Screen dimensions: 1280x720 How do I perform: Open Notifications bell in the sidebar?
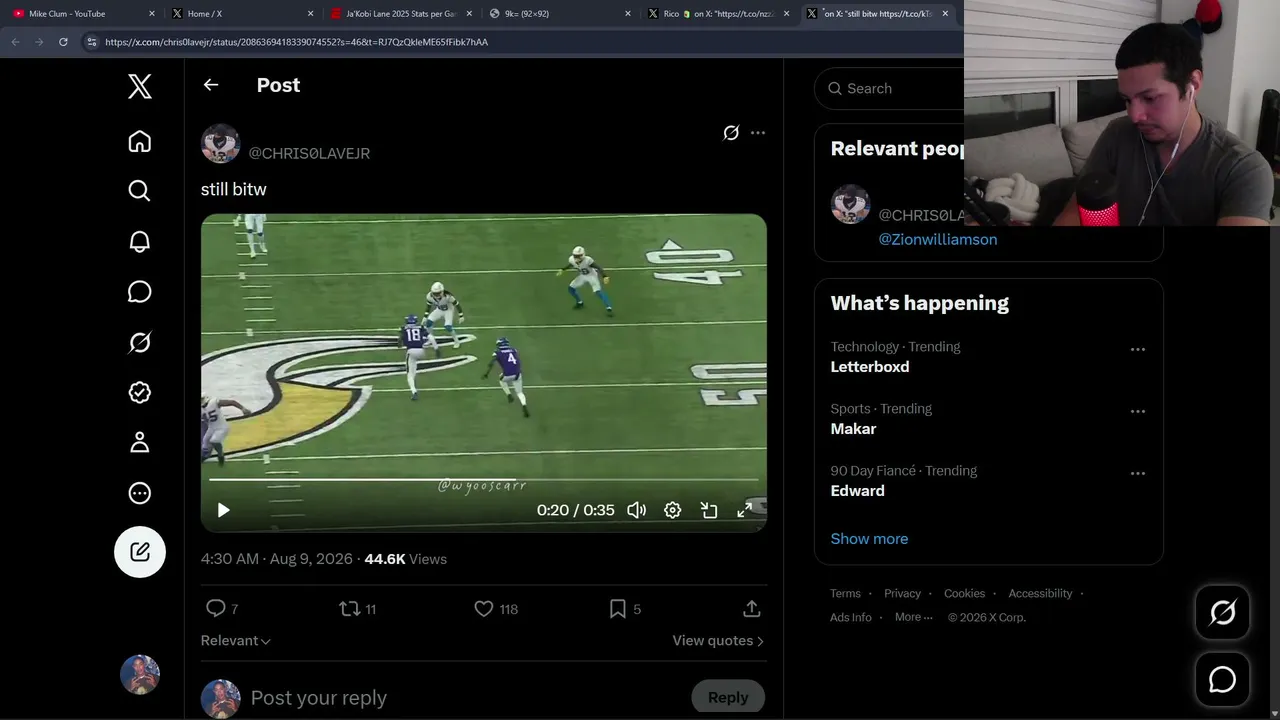click(140, 241)
